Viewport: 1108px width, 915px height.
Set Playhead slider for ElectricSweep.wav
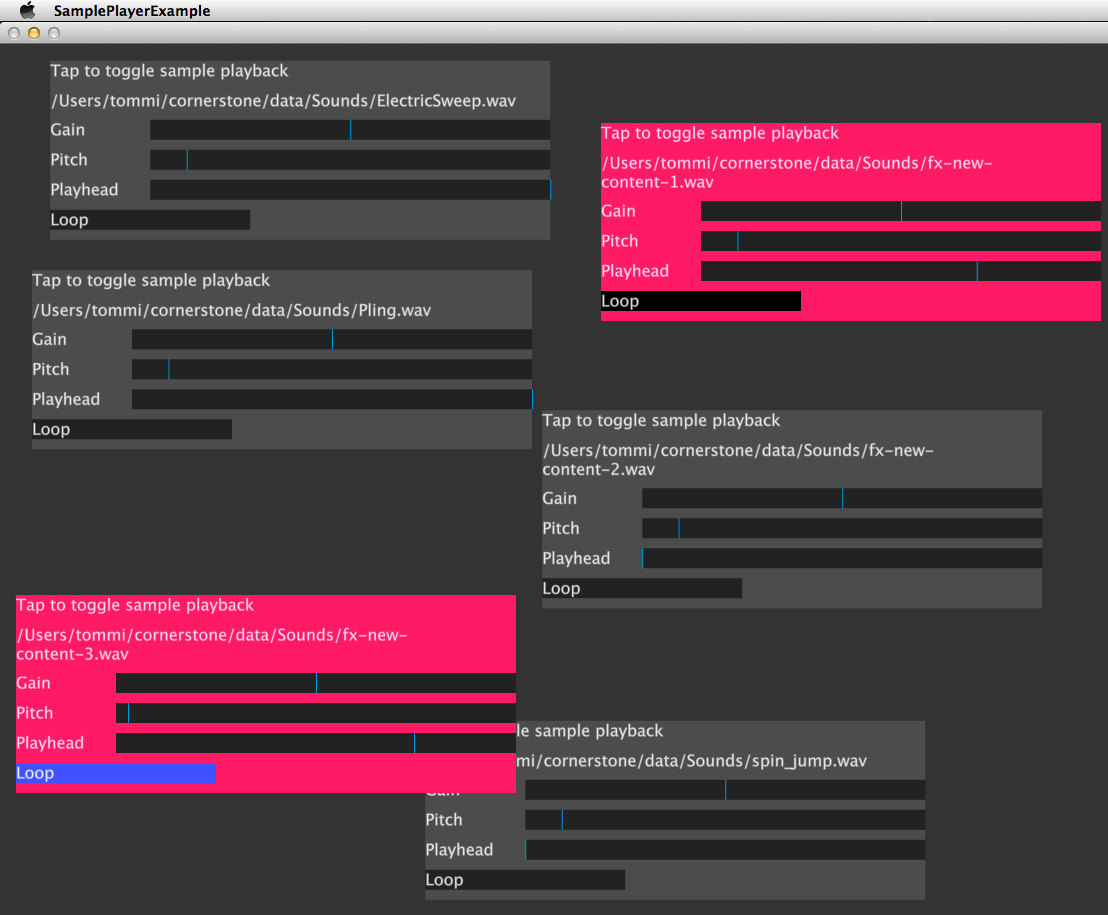point(350,189)
